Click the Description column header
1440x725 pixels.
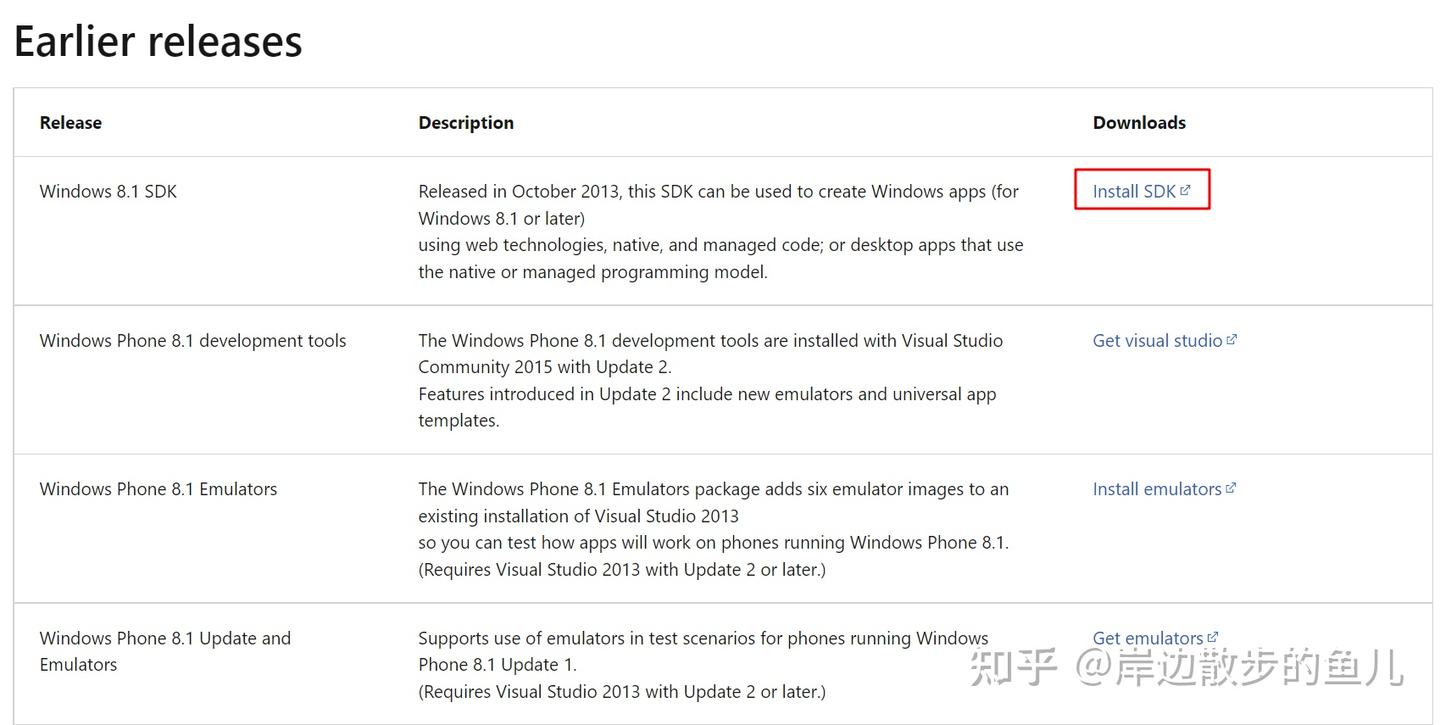pyautogui.click(x=466, y=122)
